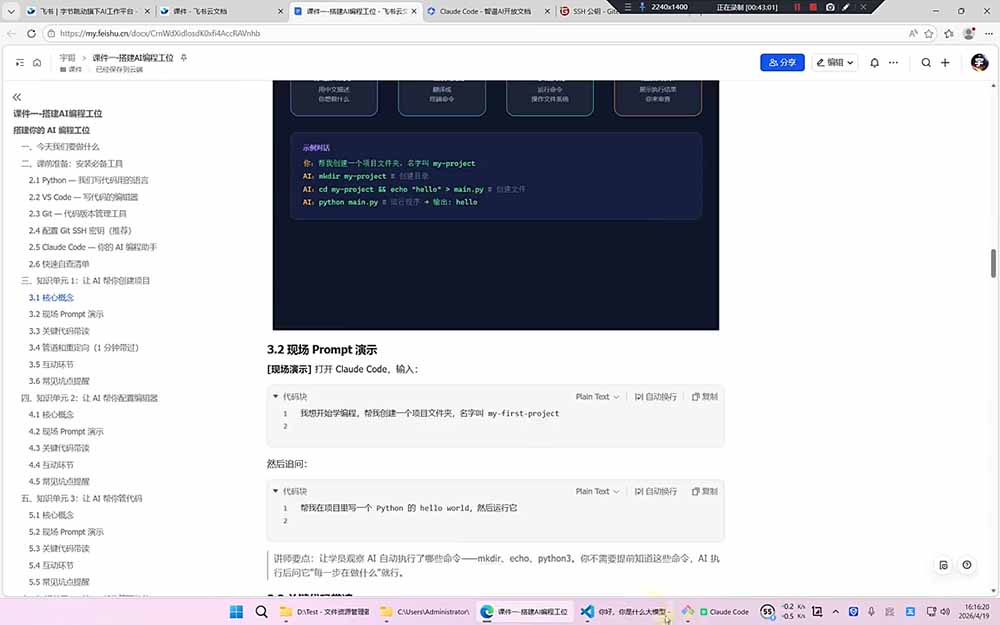Click the dark concept diagram image
The height and width of the screenshot is (625, 1000).
[496, 205]
